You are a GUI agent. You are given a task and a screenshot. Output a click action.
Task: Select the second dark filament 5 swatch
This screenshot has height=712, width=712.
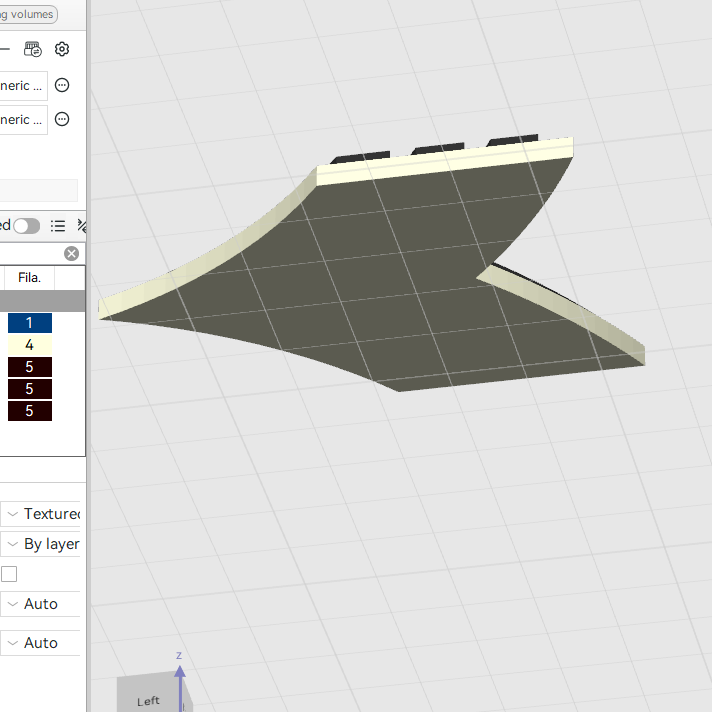[30, 389]
